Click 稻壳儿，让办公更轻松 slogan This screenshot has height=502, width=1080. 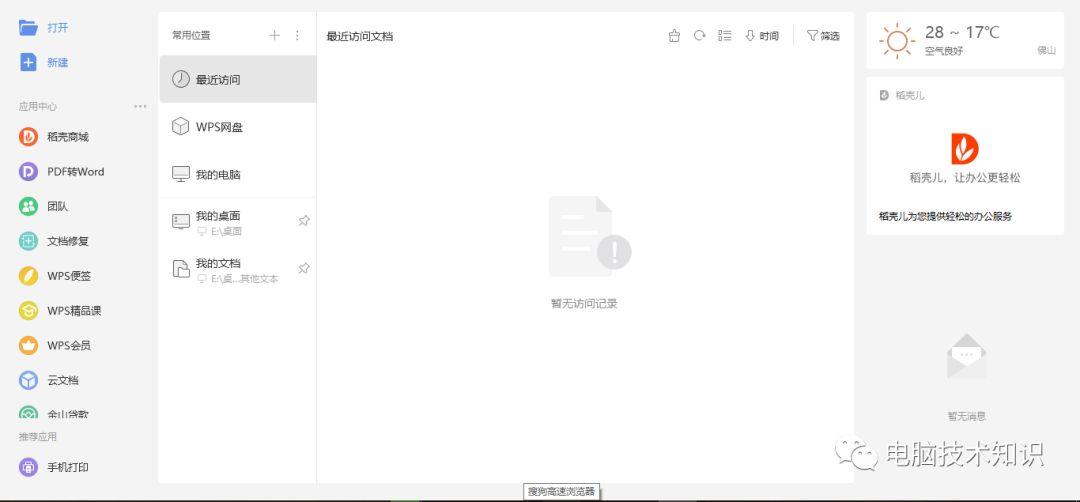(965, 178)
